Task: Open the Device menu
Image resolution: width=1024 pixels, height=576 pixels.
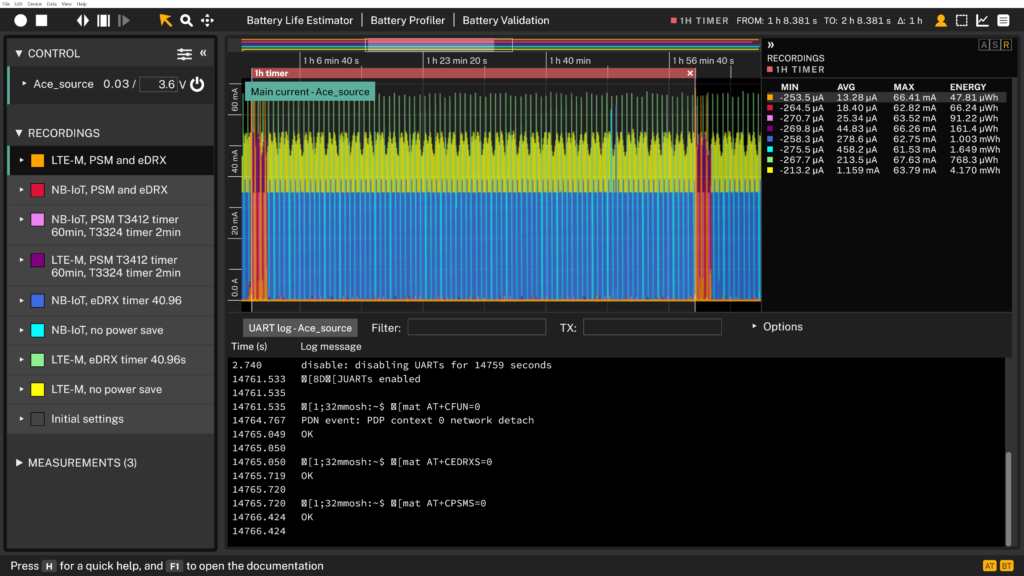Action: [x=37, y=4]
